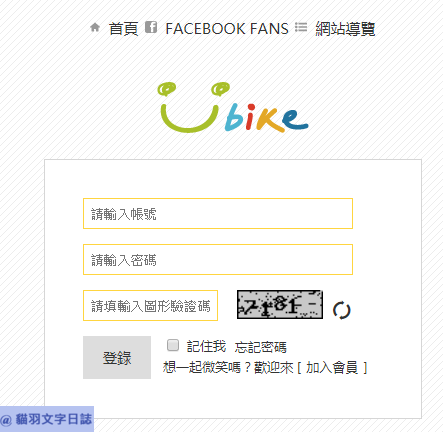The width and height of the screenshot is (443, 432).
Task: Open the FACEBOOK FANS navigation item
Action: [227, 29]
